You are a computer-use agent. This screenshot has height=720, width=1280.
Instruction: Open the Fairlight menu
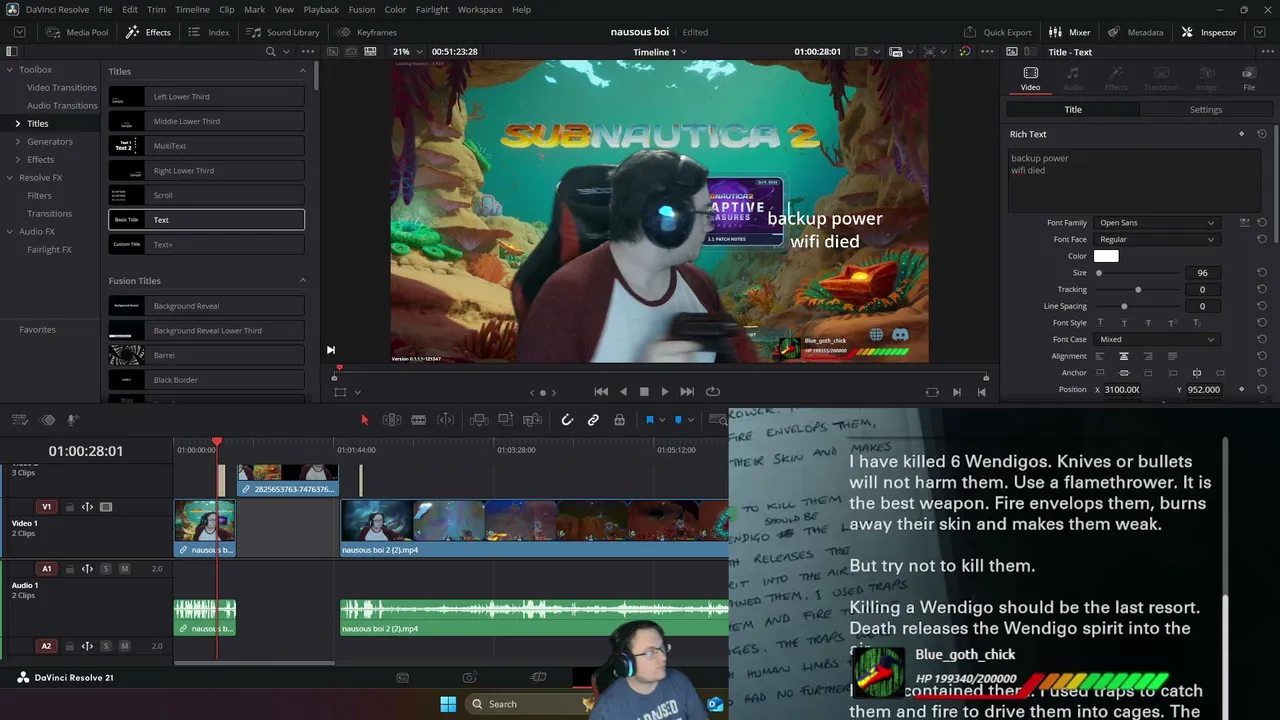[432, 9]
